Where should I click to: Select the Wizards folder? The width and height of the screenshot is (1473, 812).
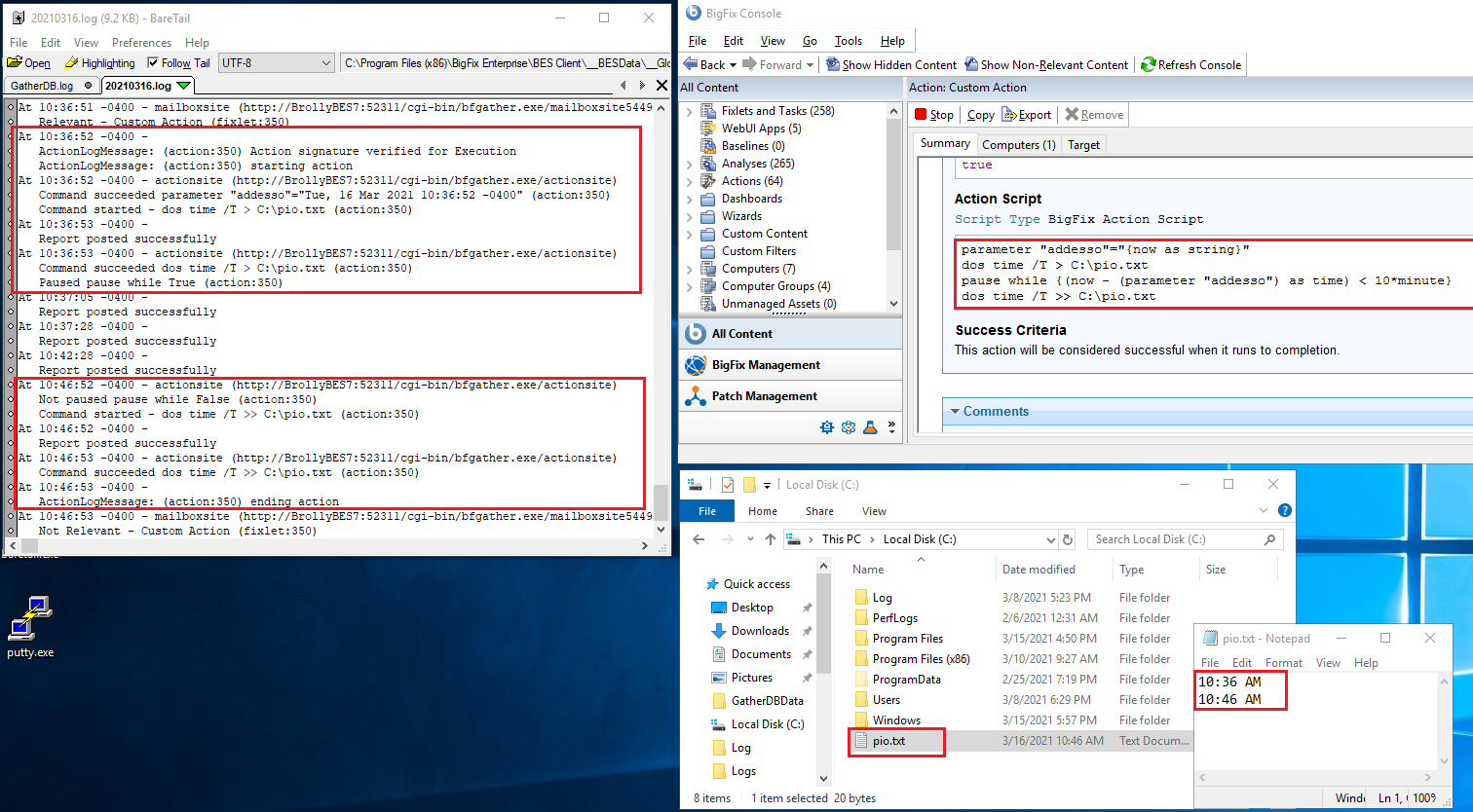(741, 216)
